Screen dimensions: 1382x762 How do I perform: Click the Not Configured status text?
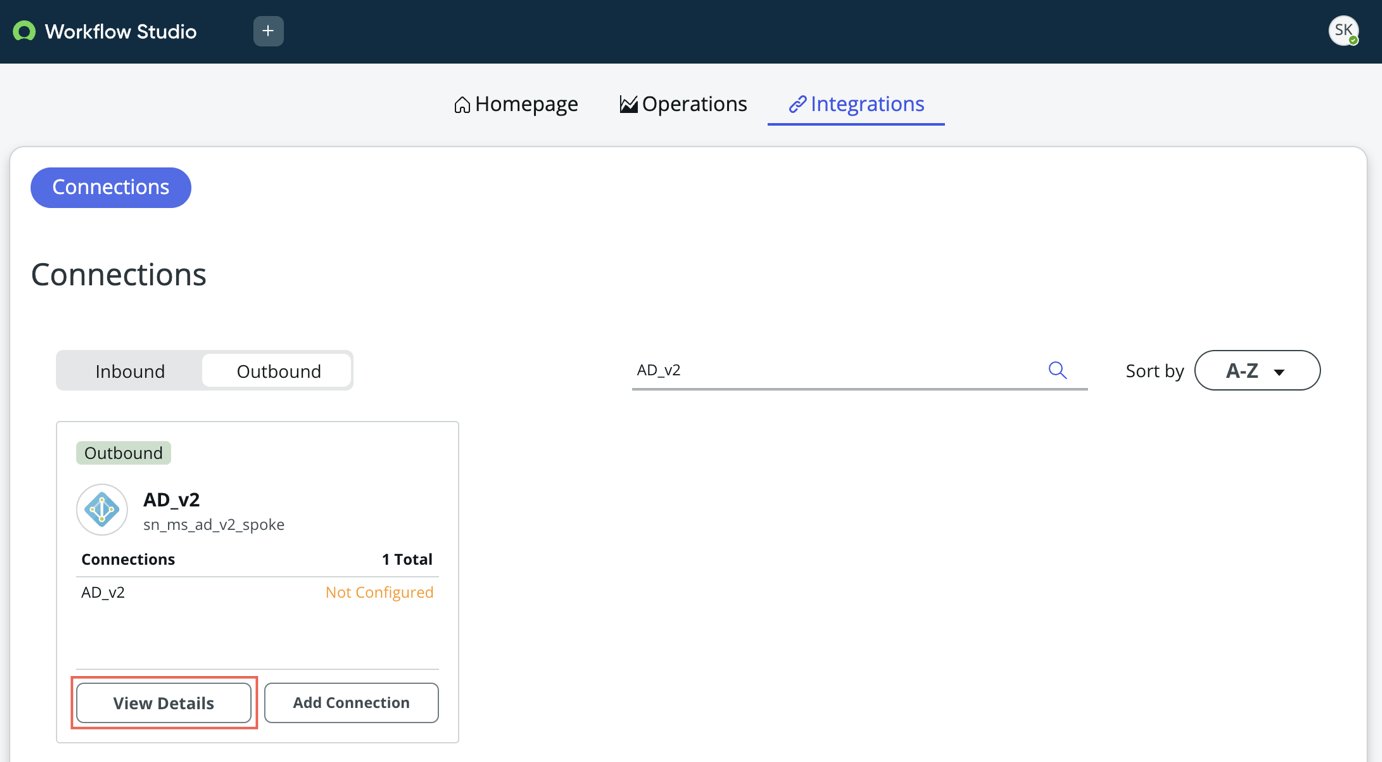[379, 593]
